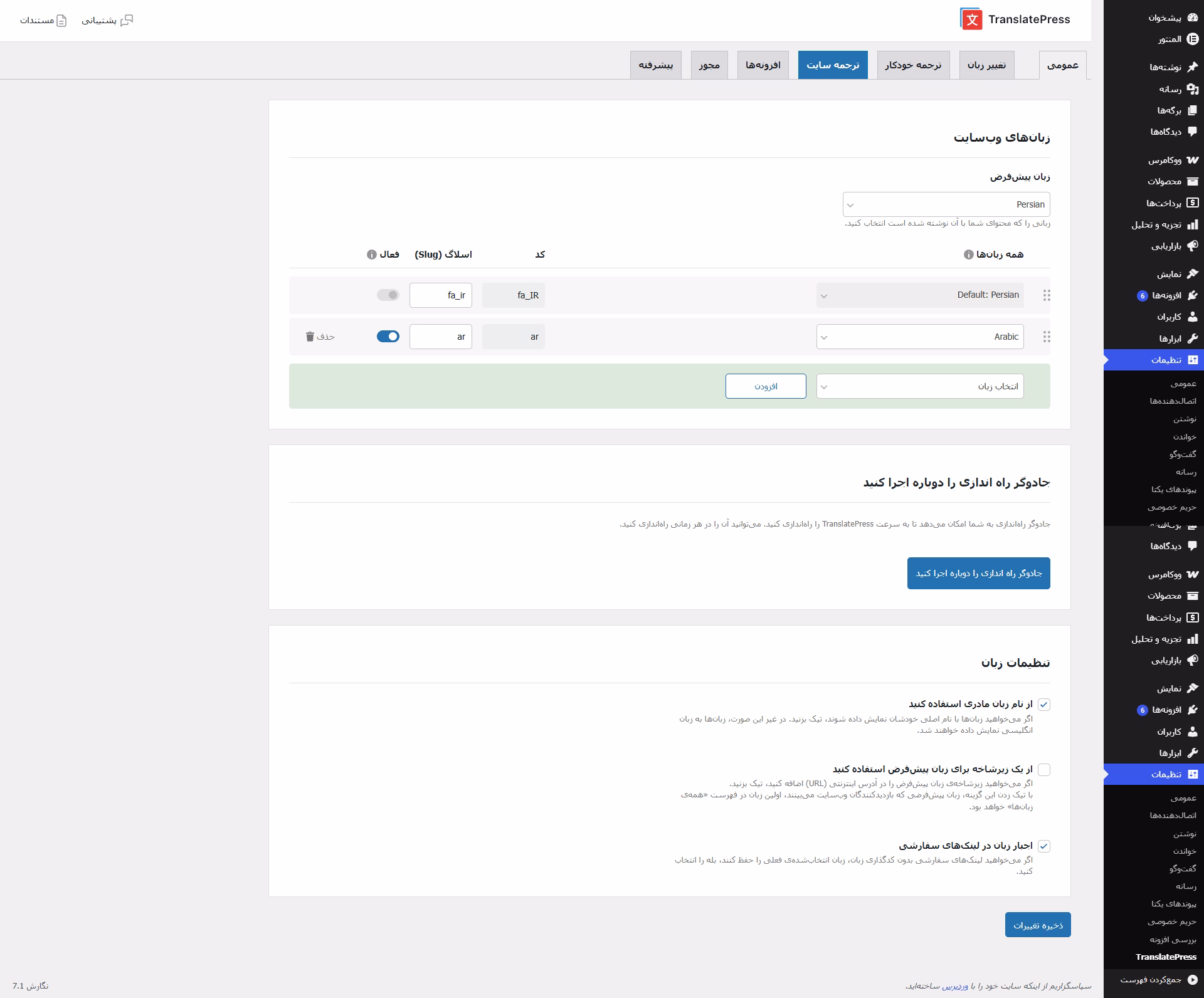Click افزودن button to add language
The height and width of the screenshot is (998, 1204).
766,386
